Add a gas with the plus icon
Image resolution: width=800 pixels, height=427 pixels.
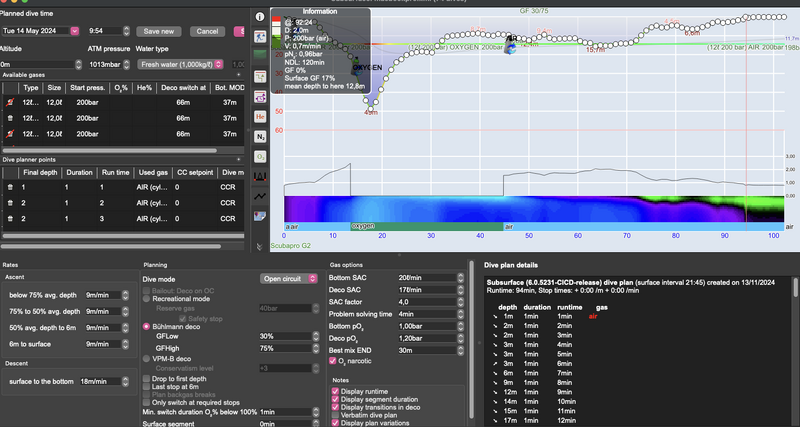tap(237, 75)
